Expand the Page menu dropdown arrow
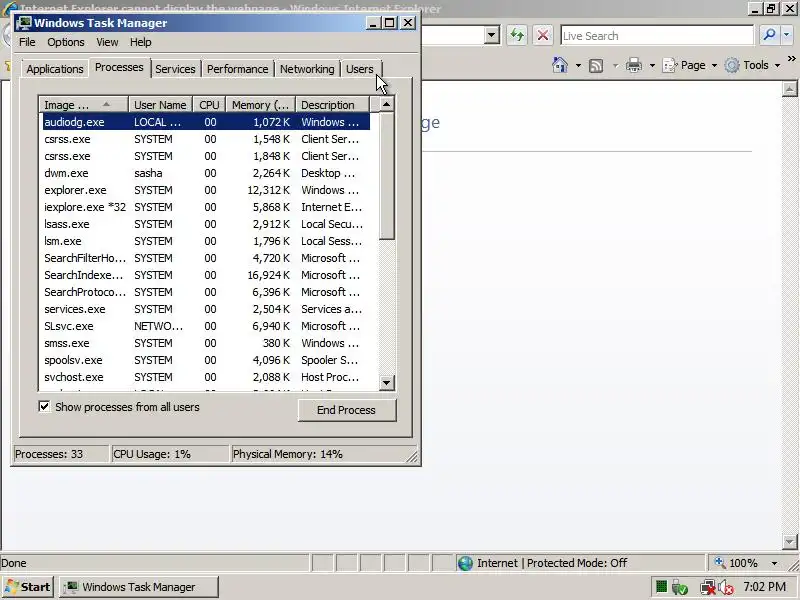Viewport: 800px width, 600px height. [x=714, y=65]
